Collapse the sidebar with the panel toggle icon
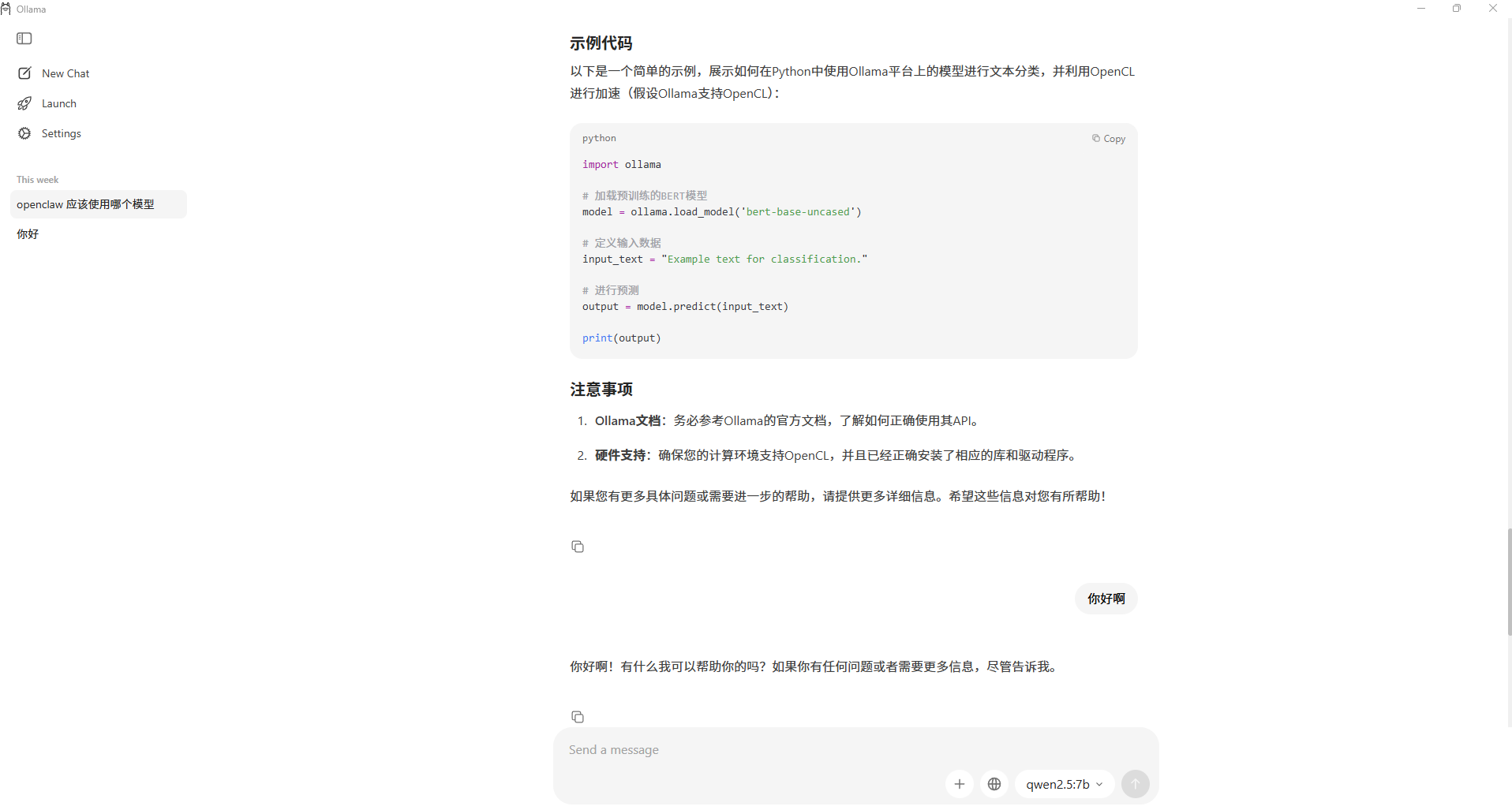 coord(24,39)
